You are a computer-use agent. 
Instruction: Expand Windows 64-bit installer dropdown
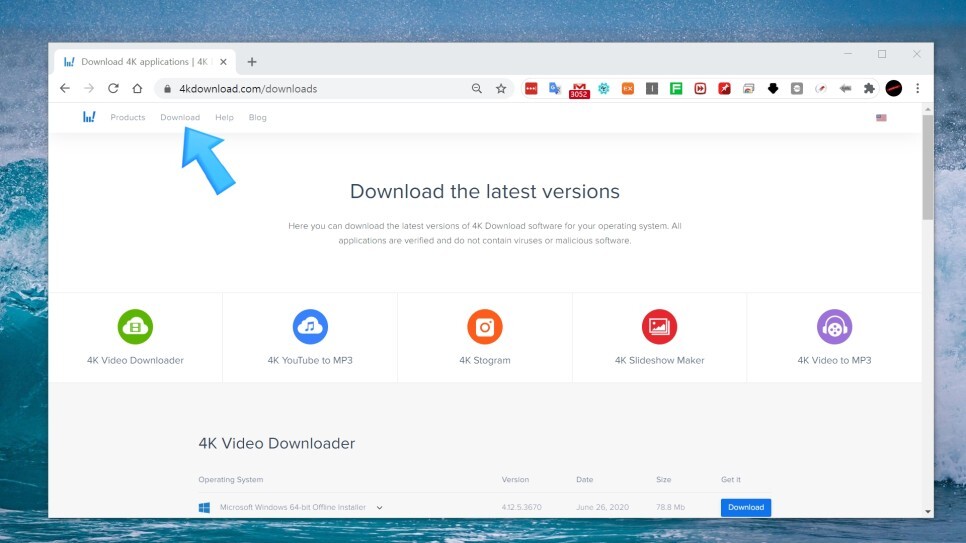point(380,507)
